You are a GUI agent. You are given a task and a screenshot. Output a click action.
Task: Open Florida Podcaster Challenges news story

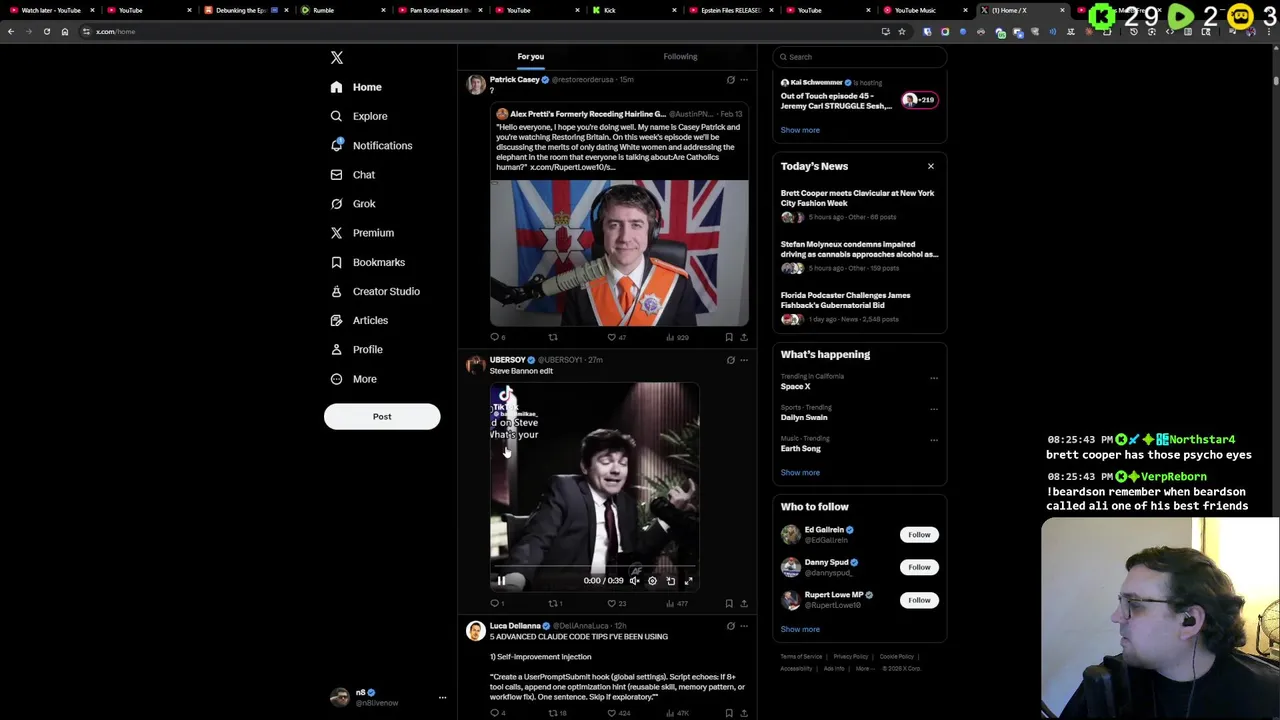pyautogui.click(x=859, y=307)
